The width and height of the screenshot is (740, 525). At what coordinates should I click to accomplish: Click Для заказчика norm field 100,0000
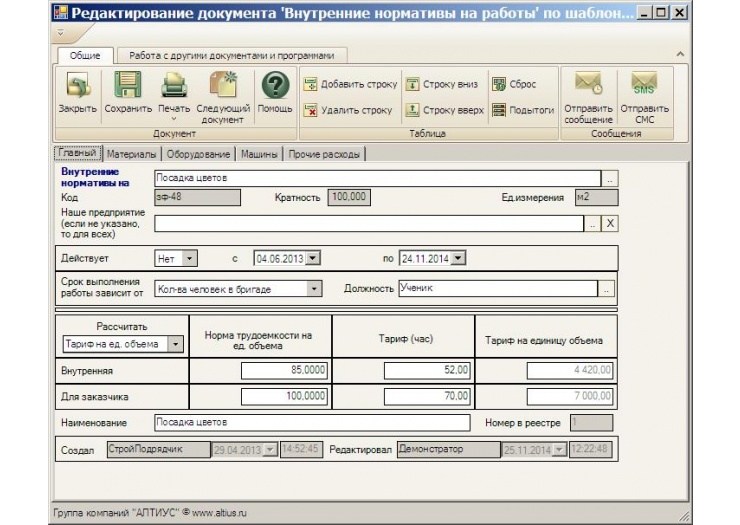pyautogui.click(x=284, y=397)
